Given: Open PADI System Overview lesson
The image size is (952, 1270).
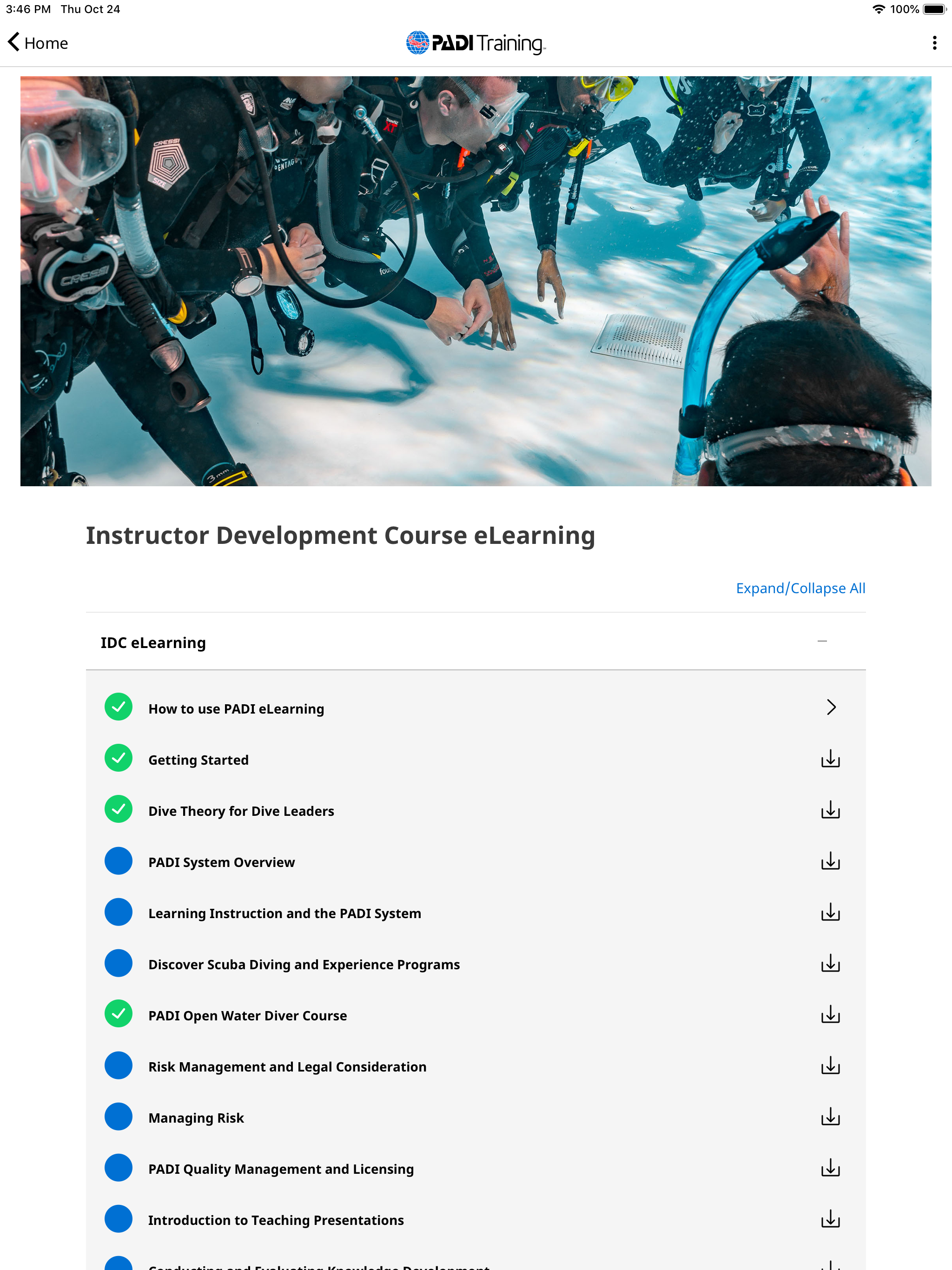Looking at the screenshot, I should pyautogui.click(x=222, y=862).
